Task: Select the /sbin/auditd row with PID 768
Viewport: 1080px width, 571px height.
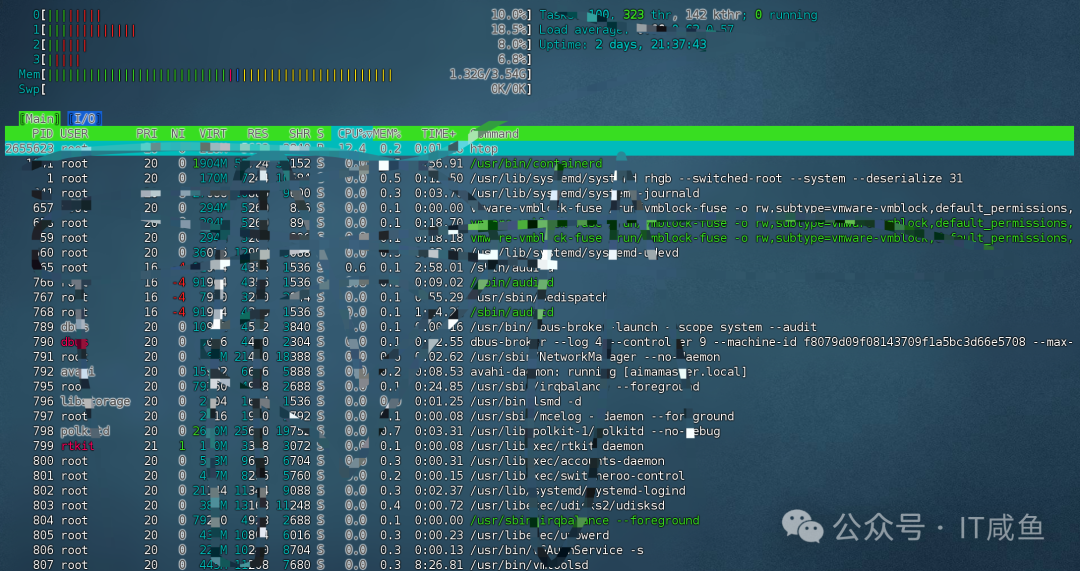Action: pos(539,312)
